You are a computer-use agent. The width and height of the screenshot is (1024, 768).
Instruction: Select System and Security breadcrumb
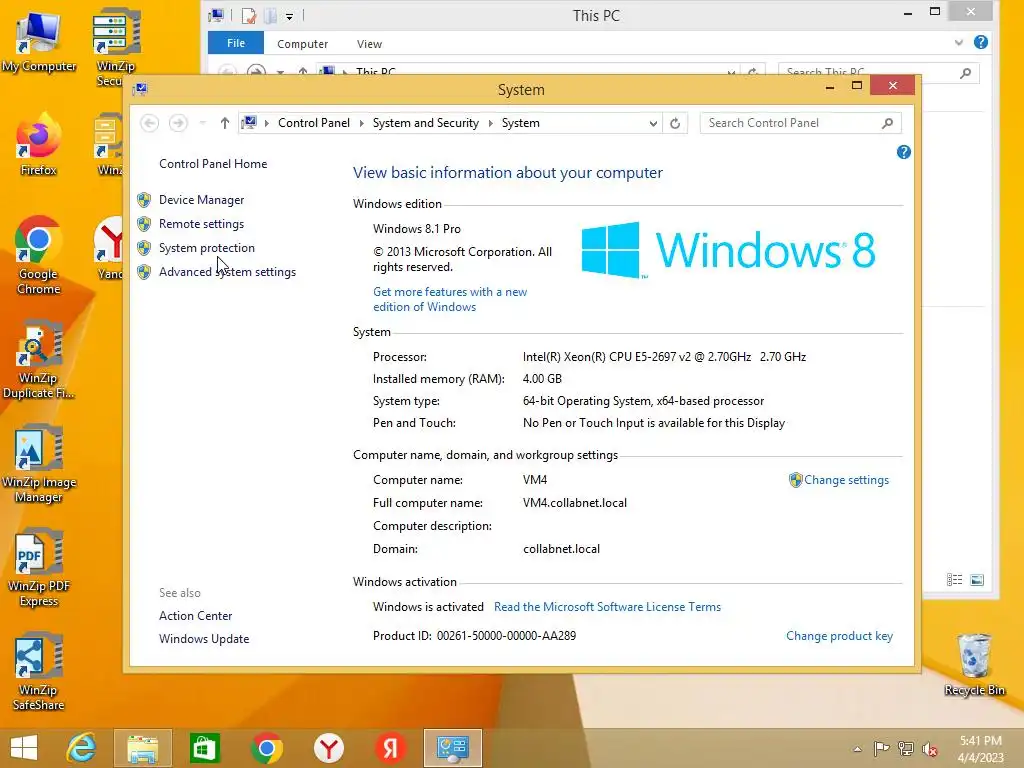tap(426, 123)
